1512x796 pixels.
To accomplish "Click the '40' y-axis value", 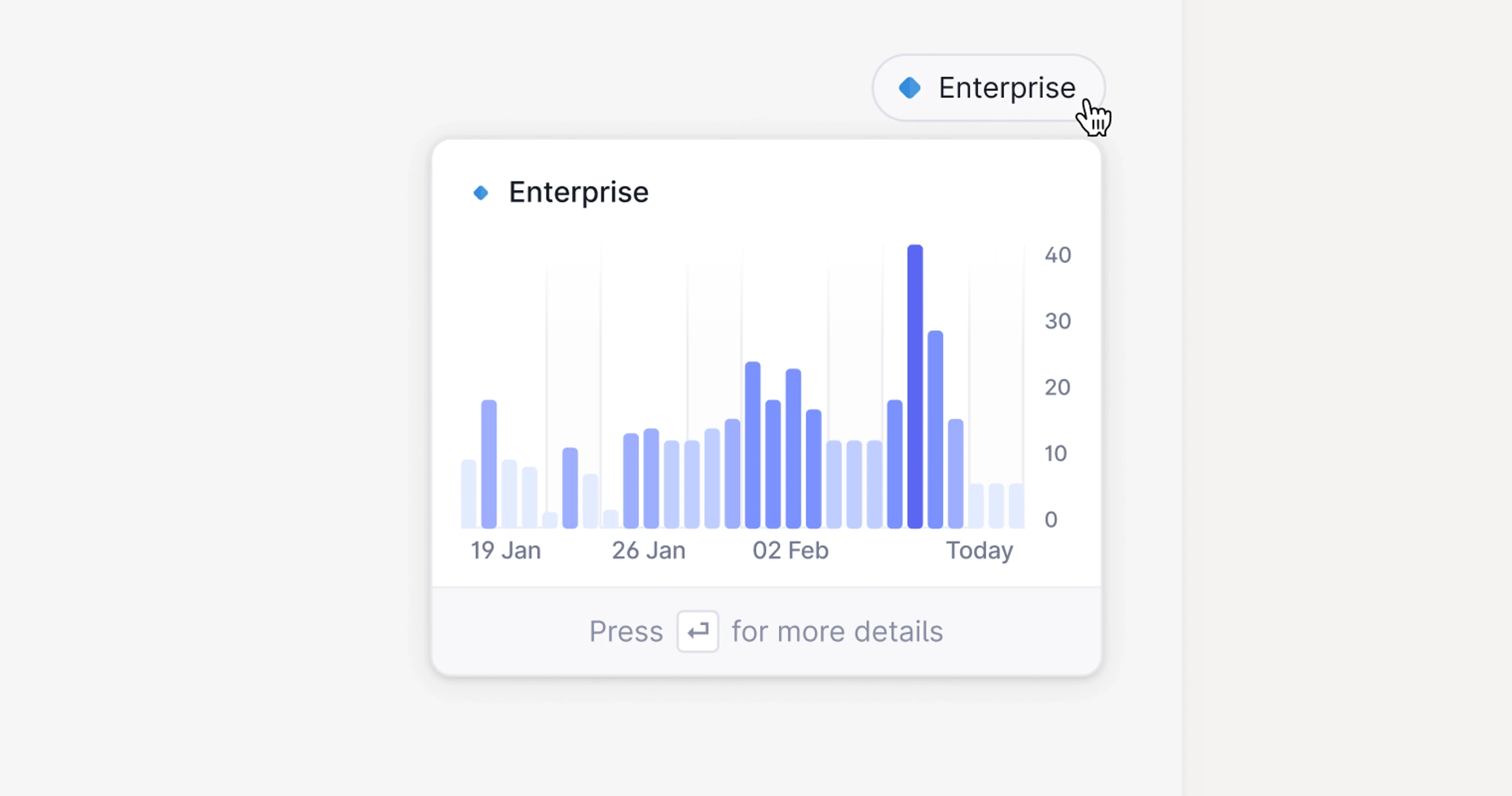I will pos(1058,255).
